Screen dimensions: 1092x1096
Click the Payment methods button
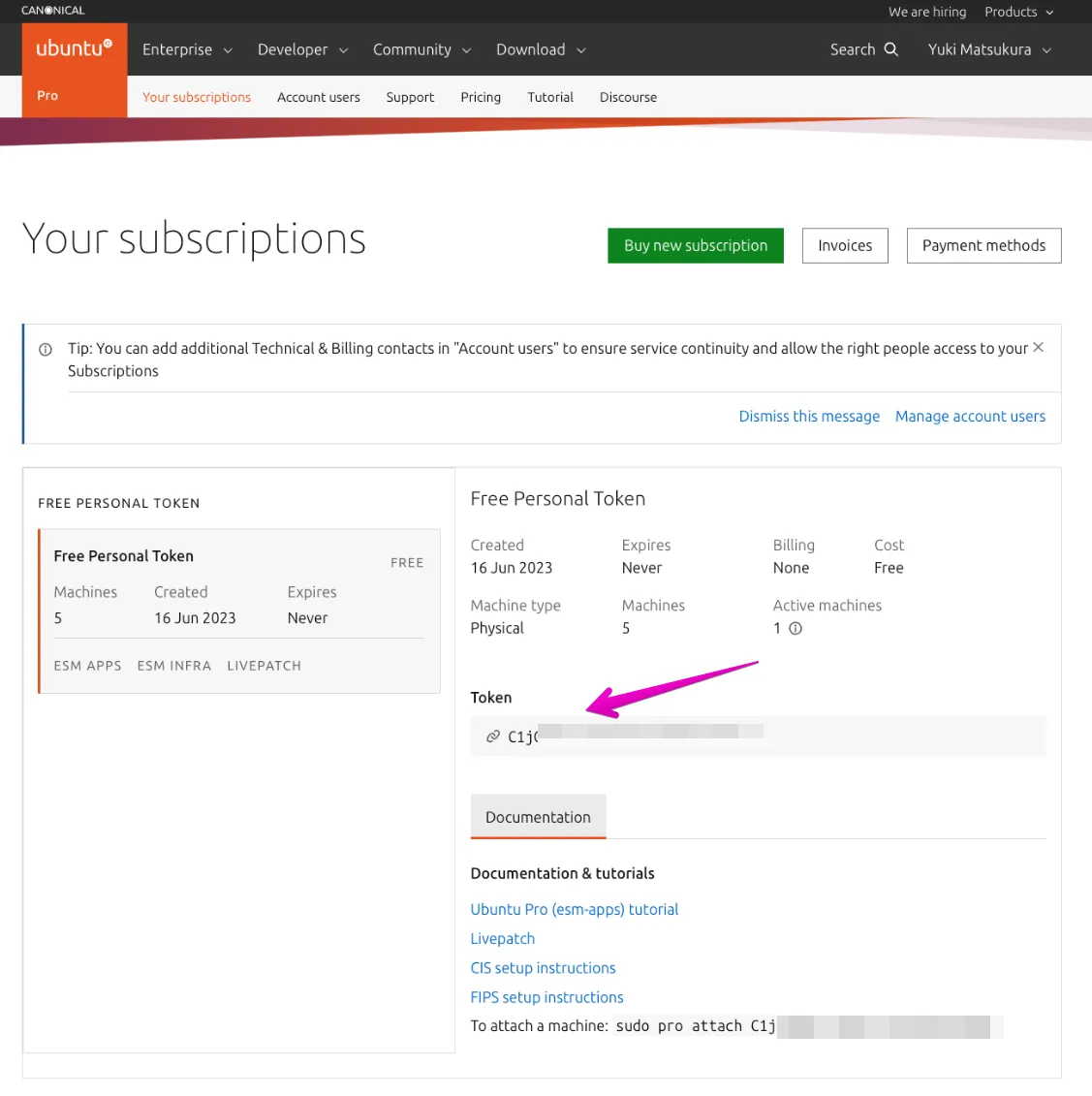(983, 245)
